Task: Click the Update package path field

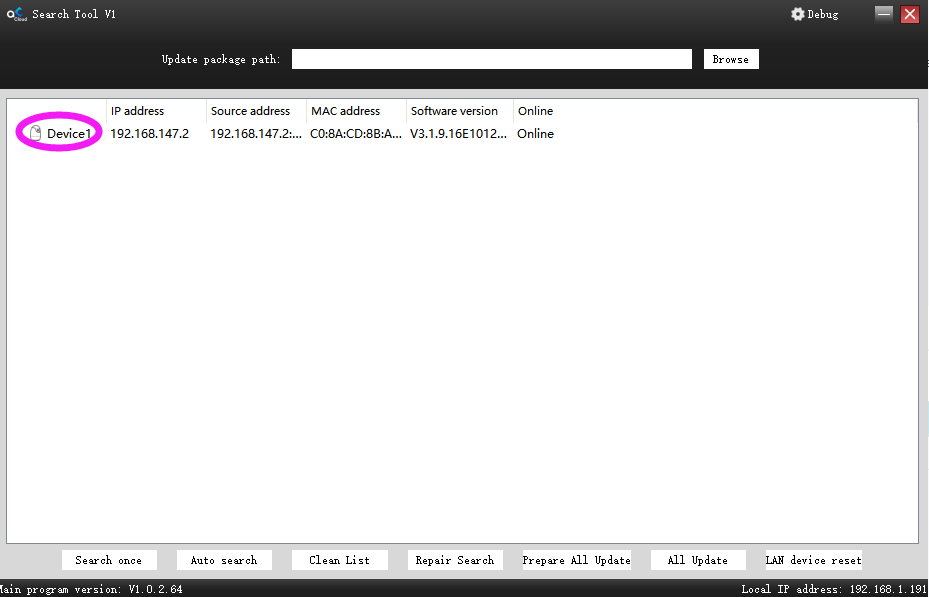Action: [x=492, y=59]
